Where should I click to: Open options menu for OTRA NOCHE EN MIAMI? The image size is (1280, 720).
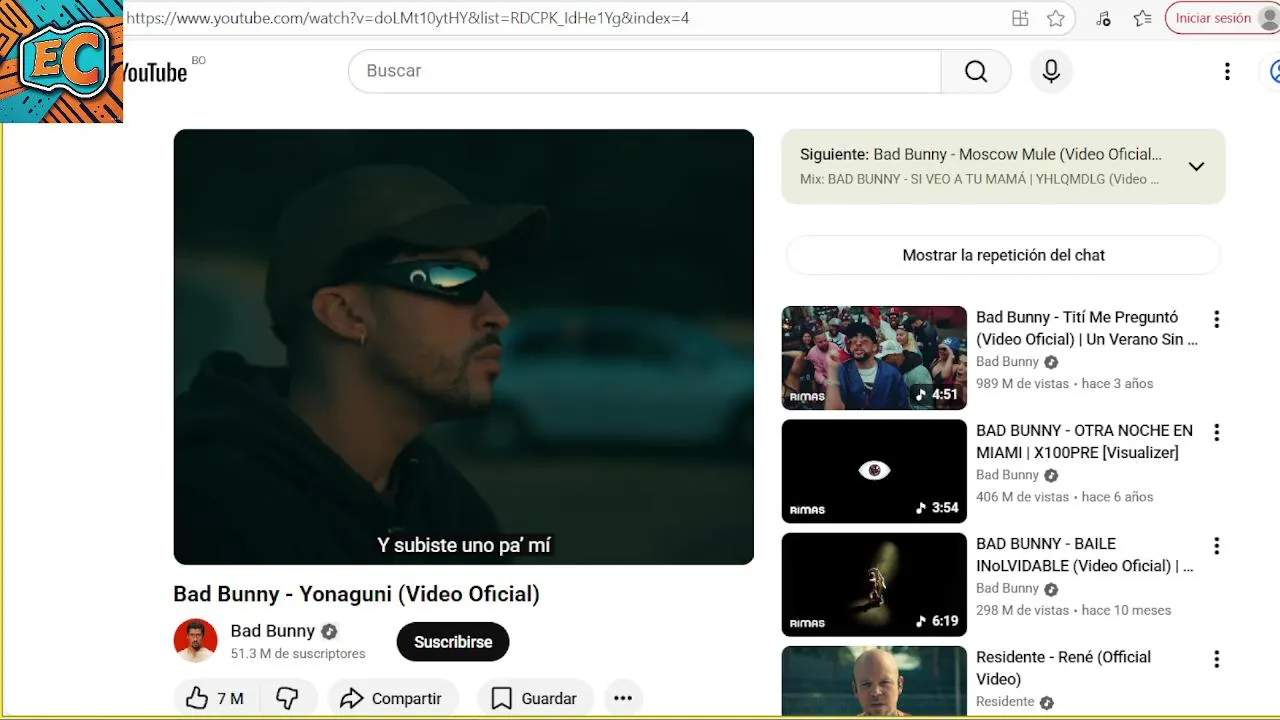tap(1216, 432)
